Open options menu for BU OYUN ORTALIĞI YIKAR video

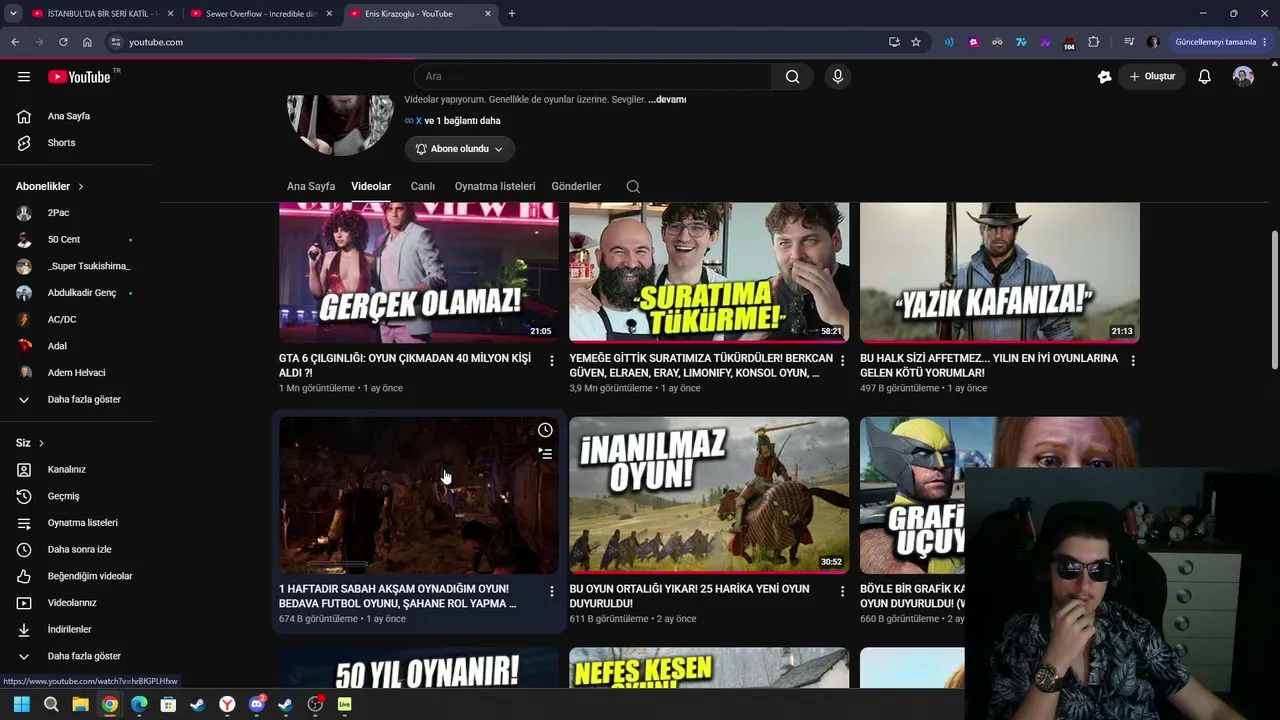tap(842, 591)
